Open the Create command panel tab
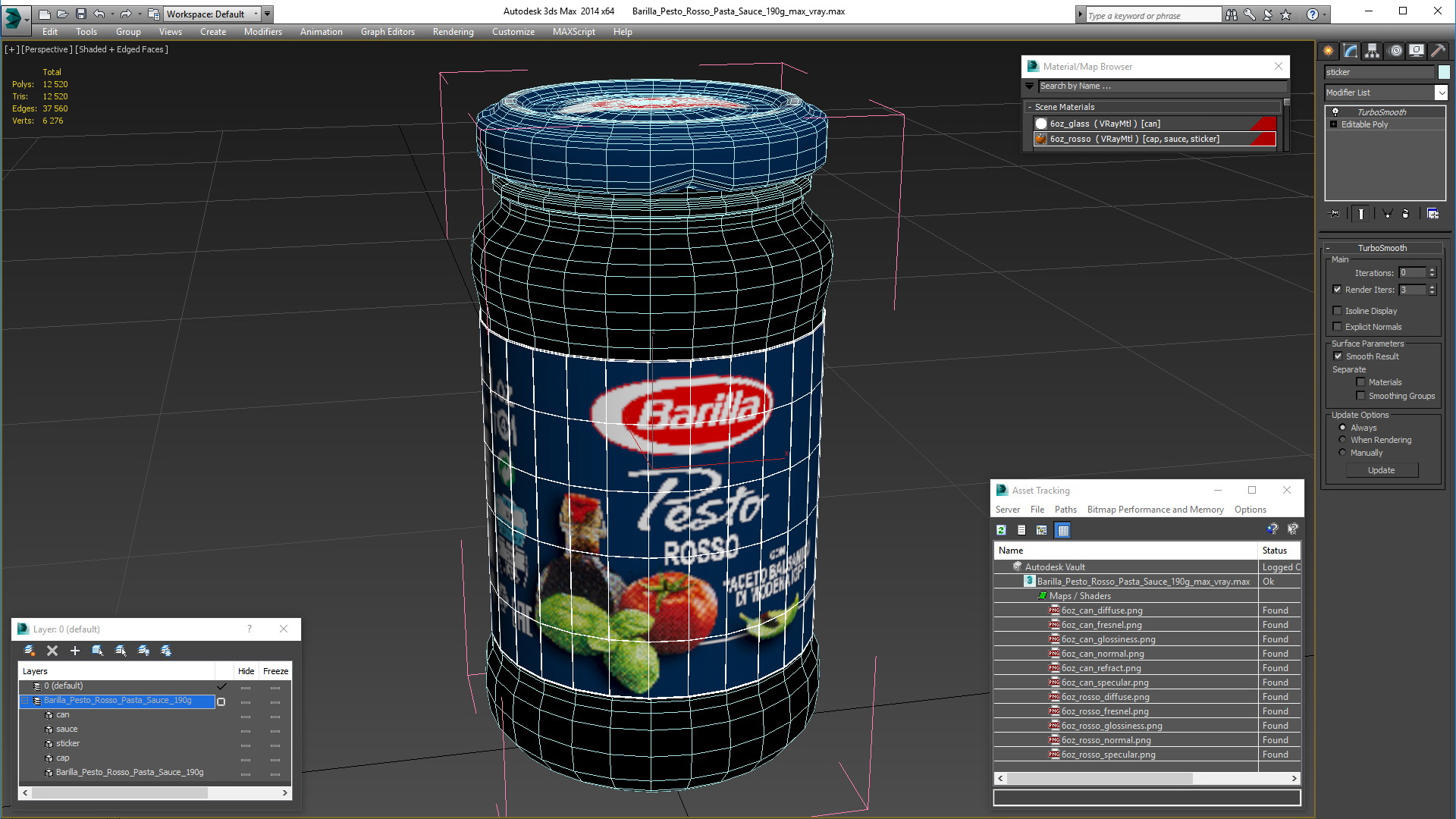 click(1329, 51)
